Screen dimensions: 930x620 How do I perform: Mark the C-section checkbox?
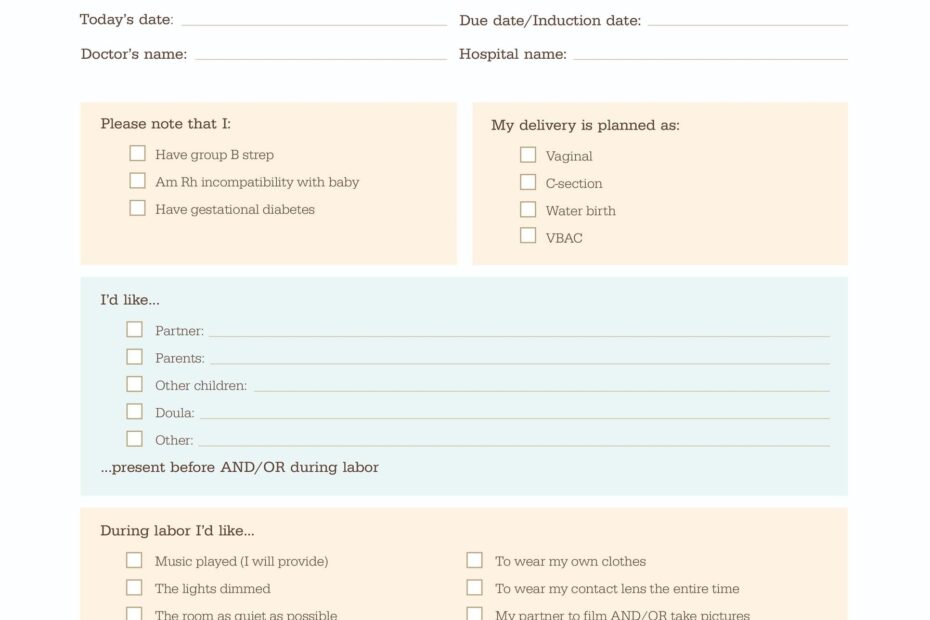point(528,182)
